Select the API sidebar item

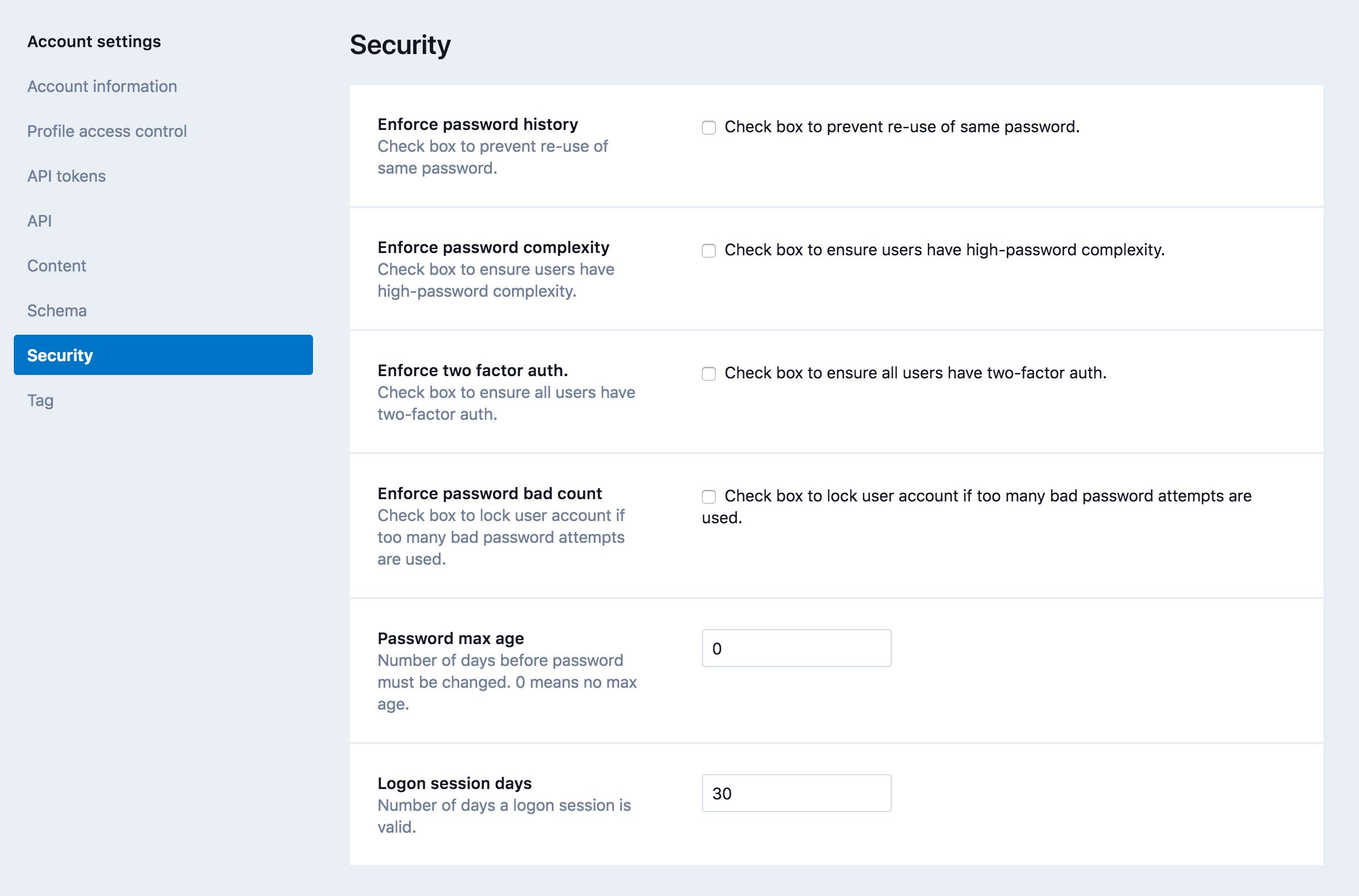[x=39, y=221]
